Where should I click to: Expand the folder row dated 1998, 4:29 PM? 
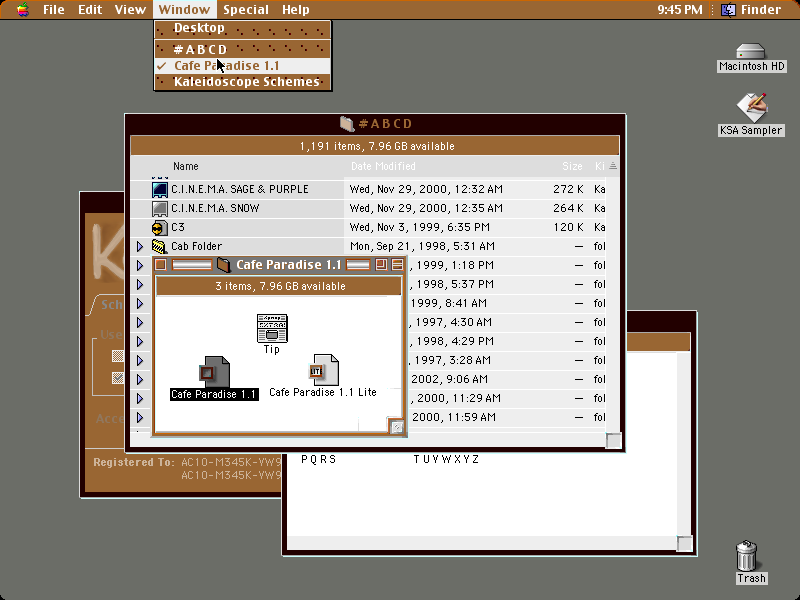(140, 341)
